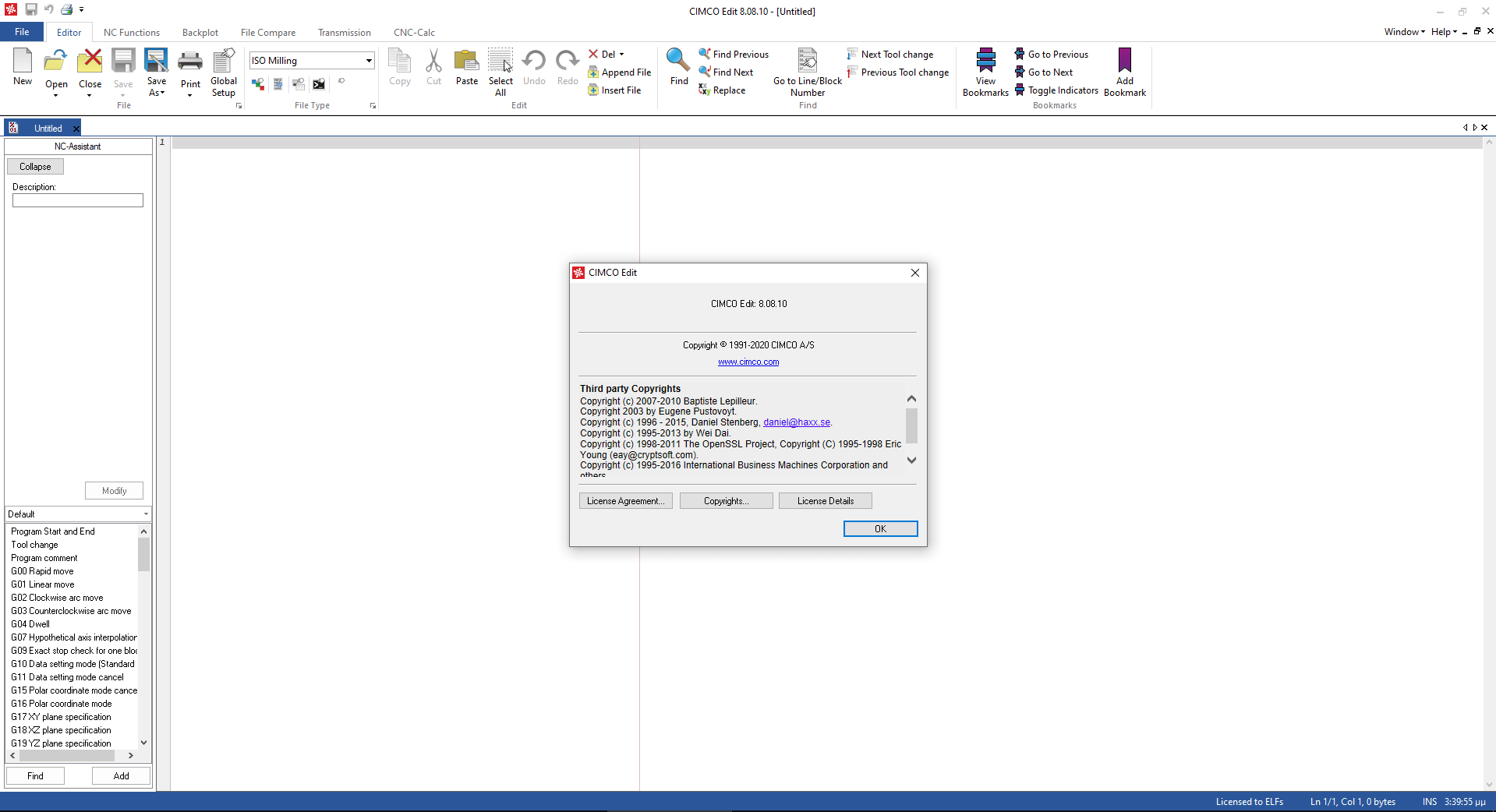Expand the Del dropdown arrow
Screen dimensions: 1496x812
(x=621, y=54)
